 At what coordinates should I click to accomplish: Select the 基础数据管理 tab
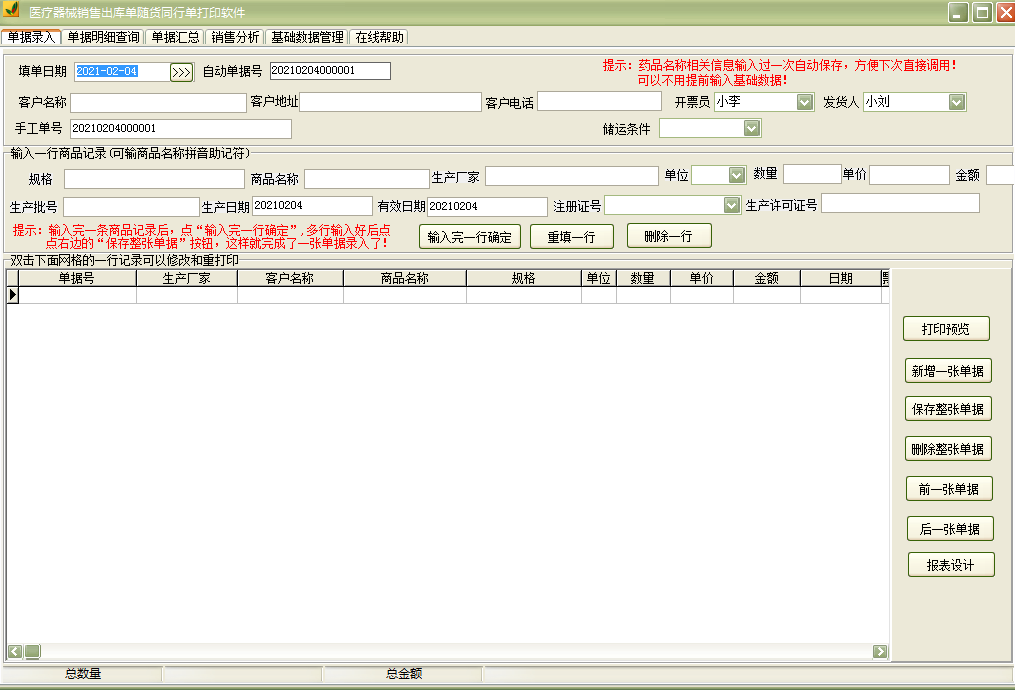tap(305, 37)
